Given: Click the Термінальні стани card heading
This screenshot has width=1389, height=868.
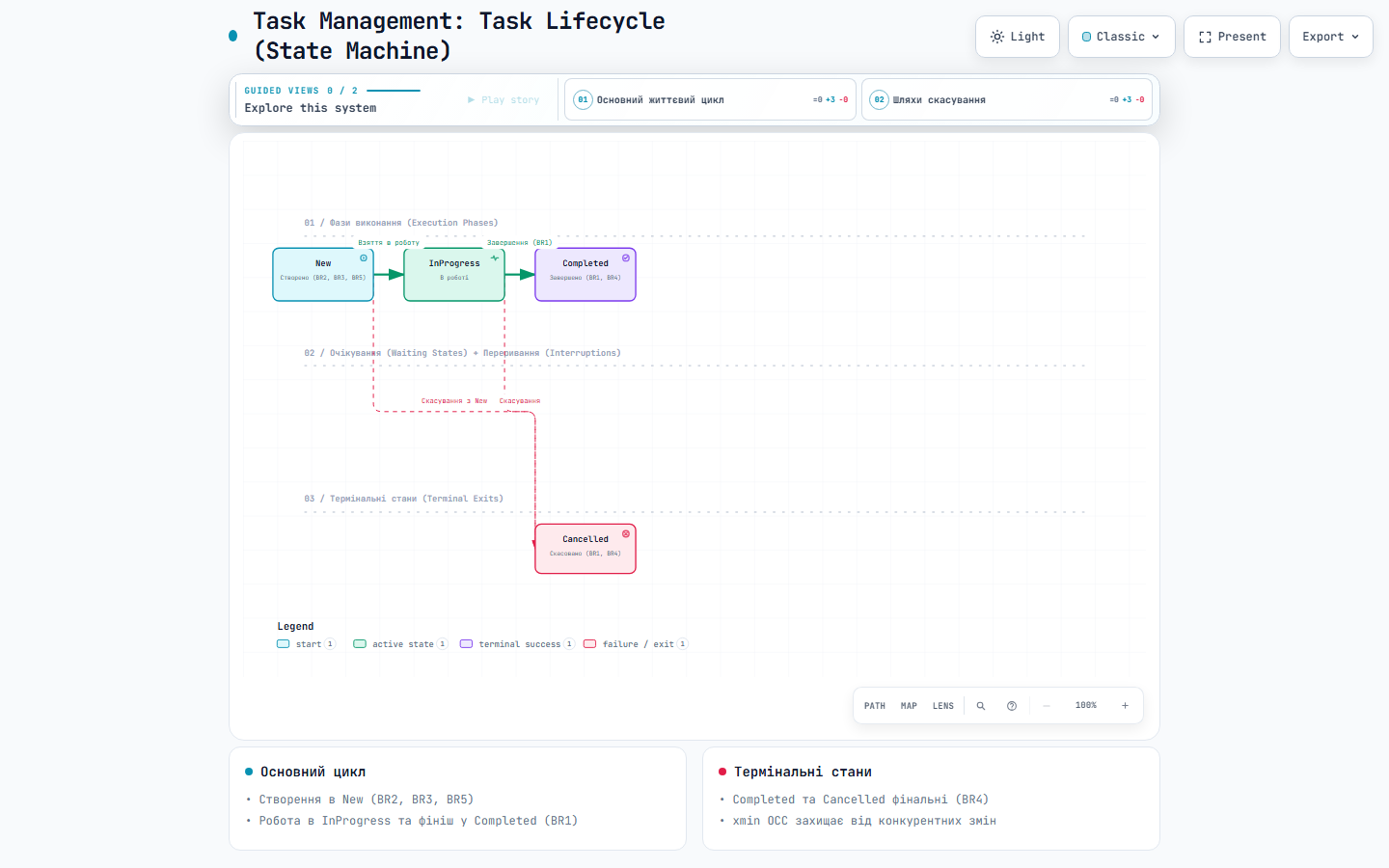Looking at the screenshot, I should (x=803, y=773).
